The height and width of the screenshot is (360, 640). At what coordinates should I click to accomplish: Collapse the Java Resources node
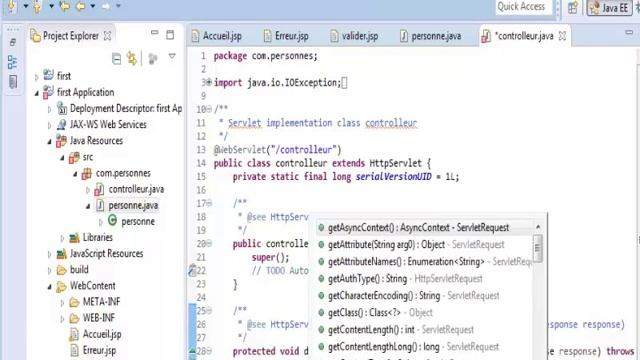(x=49, y=141)
